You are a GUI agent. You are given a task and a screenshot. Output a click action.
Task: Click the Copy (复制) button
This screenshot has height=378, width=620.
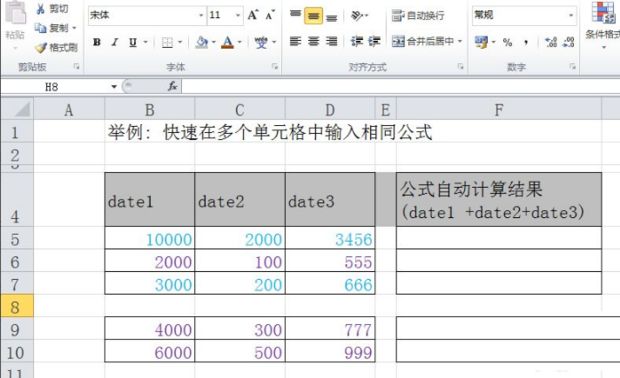[x=55, y=28]
